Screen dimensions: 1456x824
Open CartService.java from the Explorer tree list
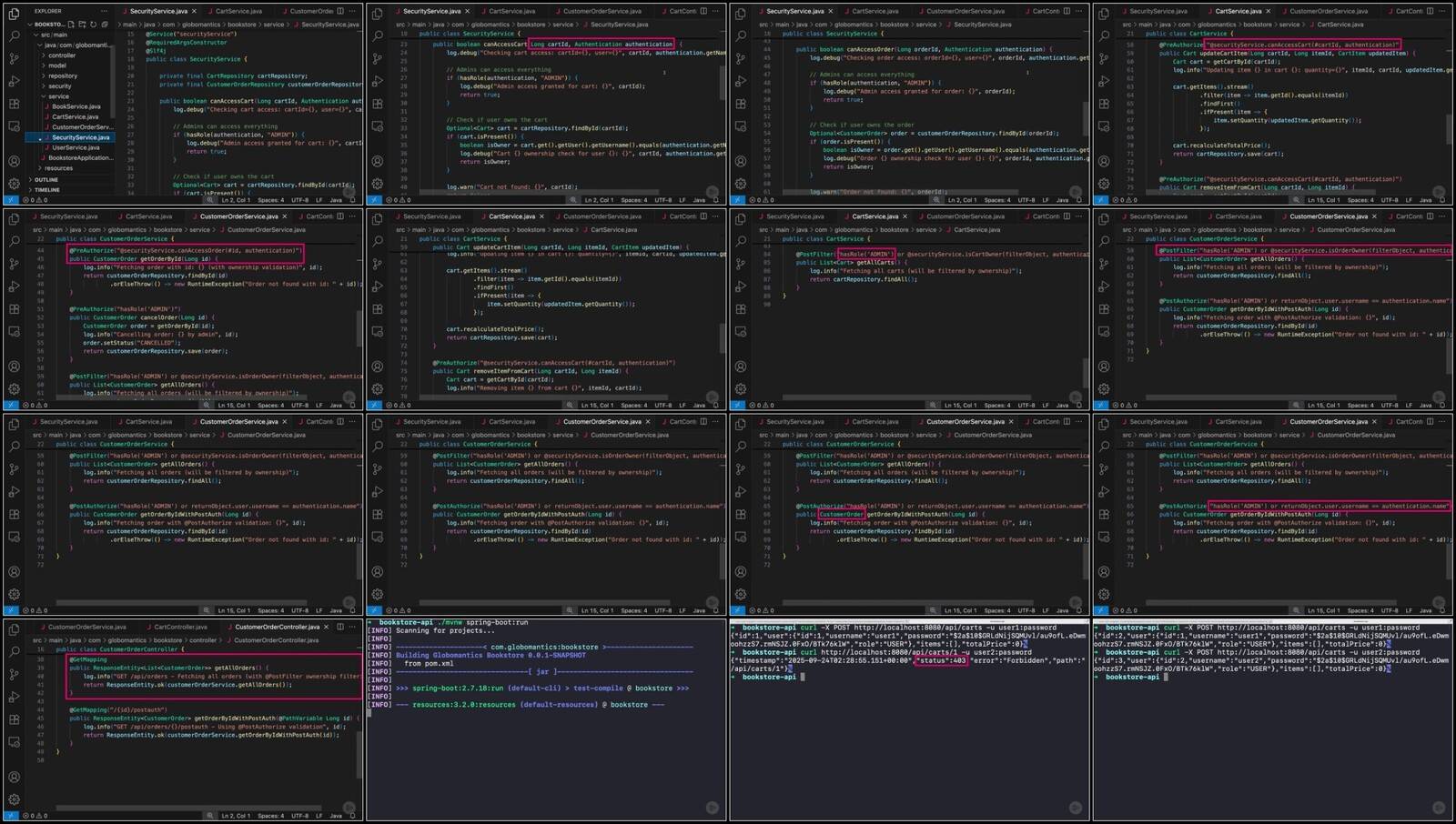pos(76,116)
